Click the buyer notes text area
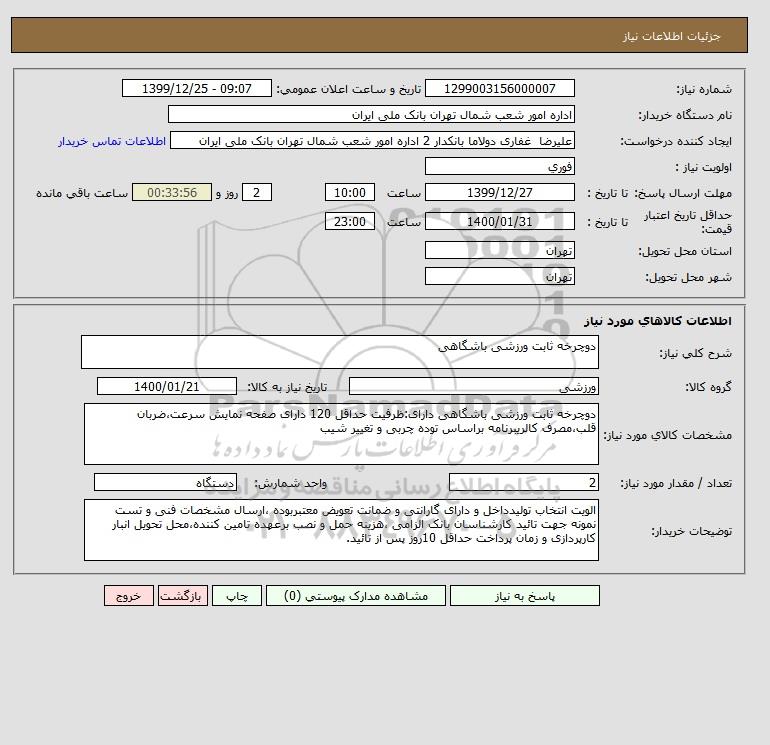Viewport: 770px width, 745px height. click(341, 530)
